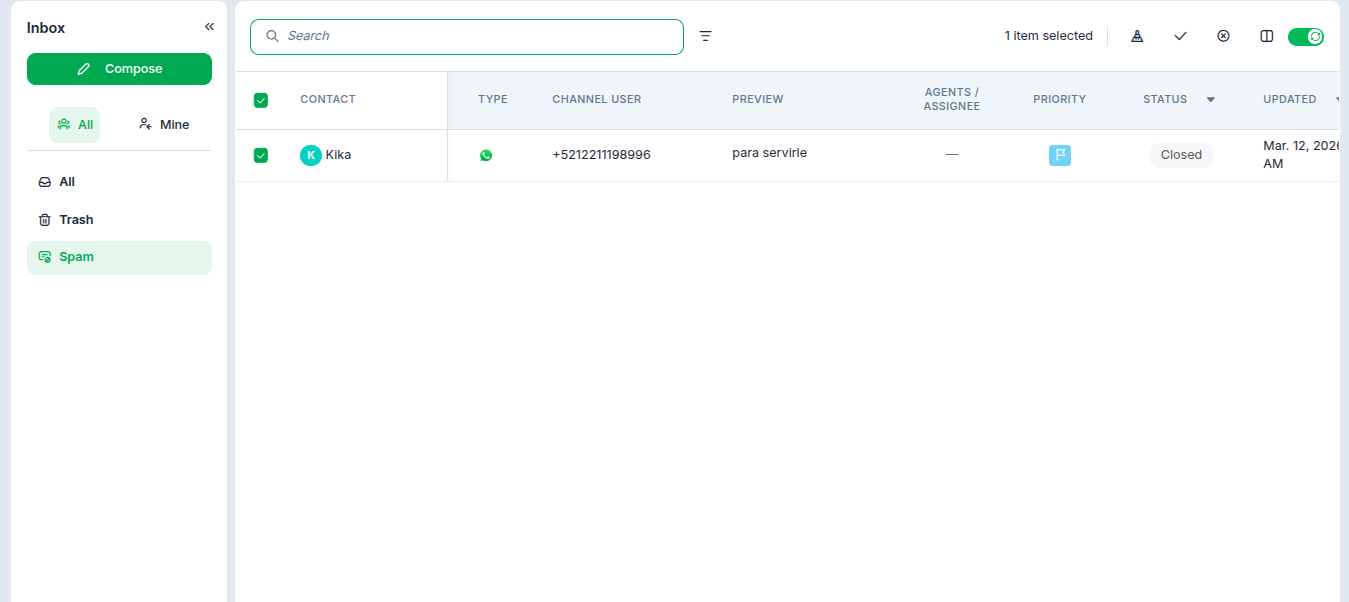This screenshot has width=1349, height=602.
Task: Click the broom clean-up icon in toolbar
Action: [1137, 36]
